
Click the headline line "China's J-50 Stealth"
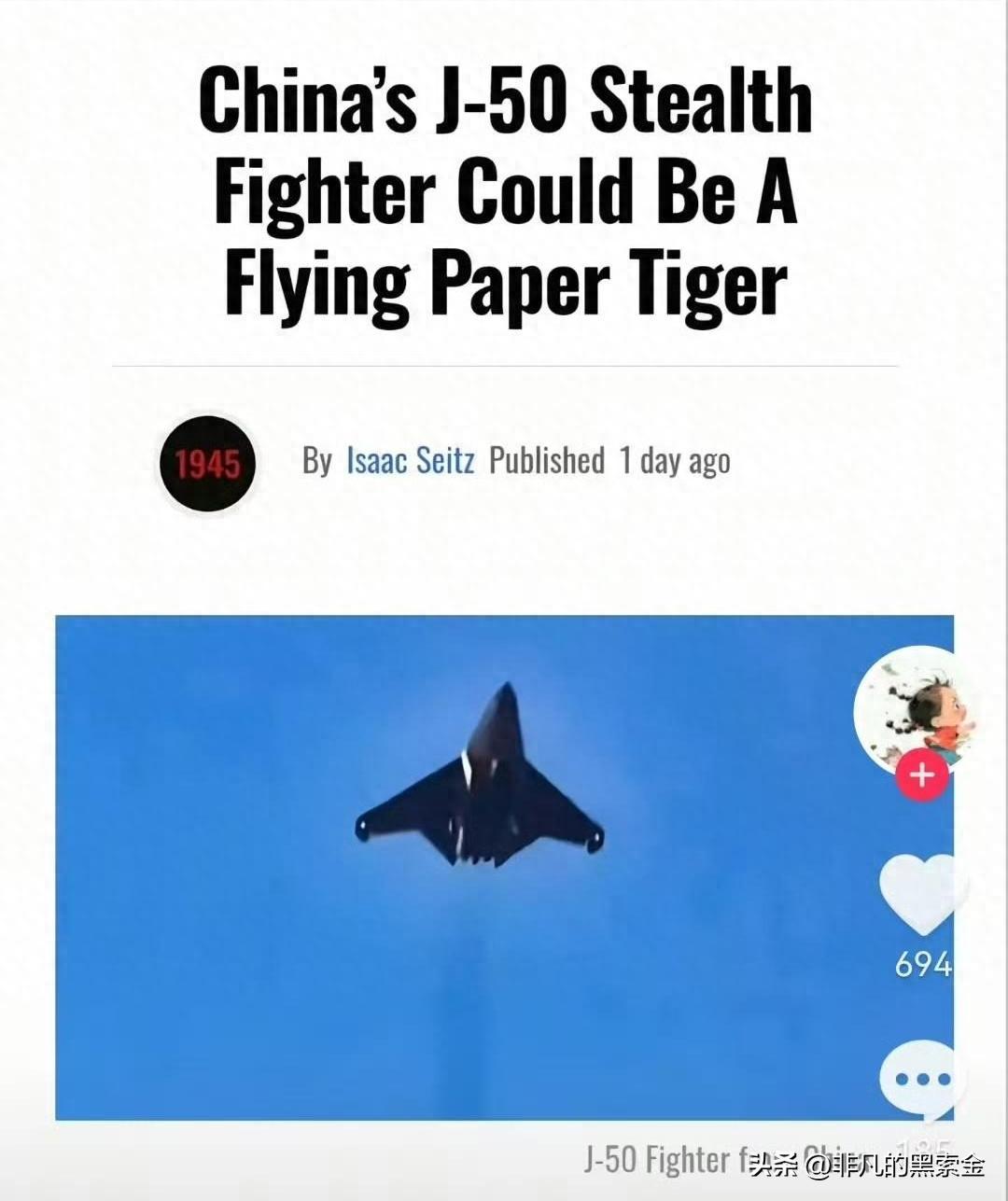click(x=505, y=102)
